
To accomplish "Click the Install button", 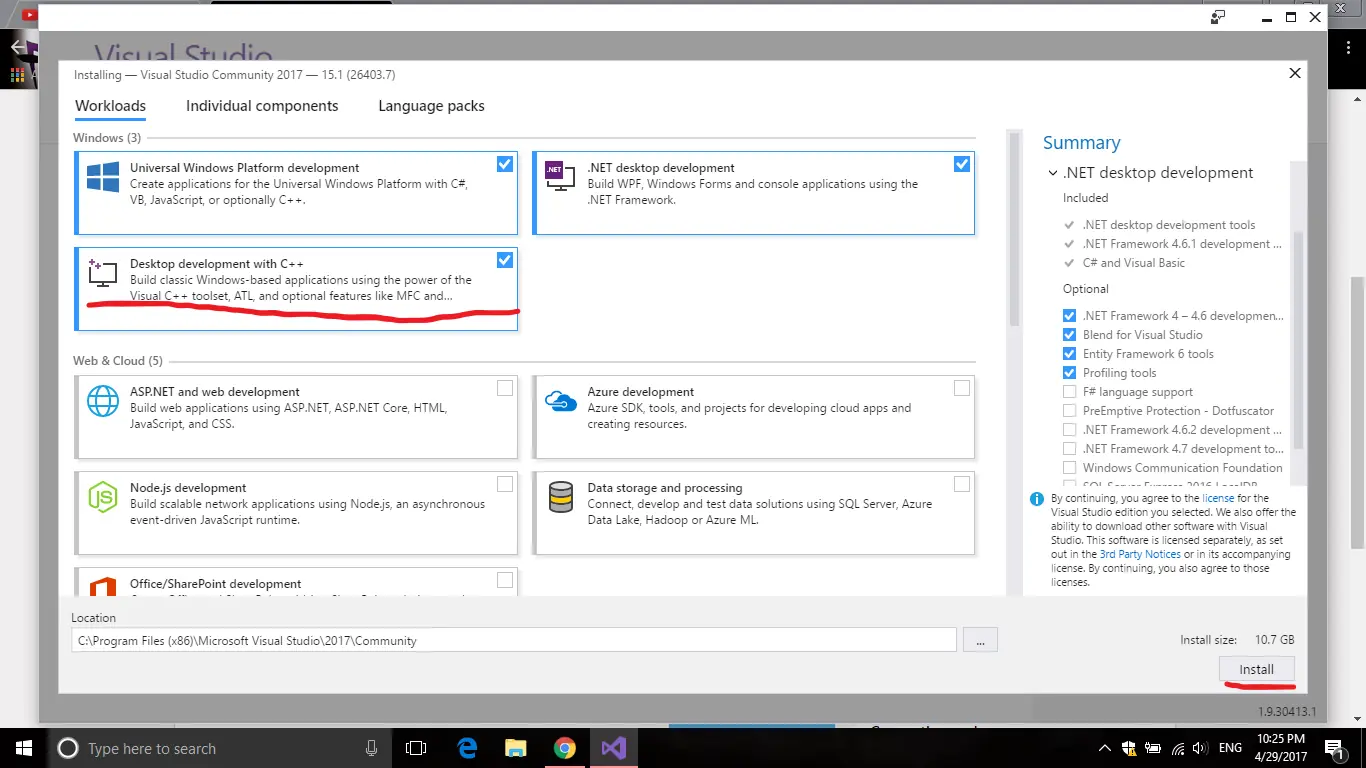I will (1257, 669).
